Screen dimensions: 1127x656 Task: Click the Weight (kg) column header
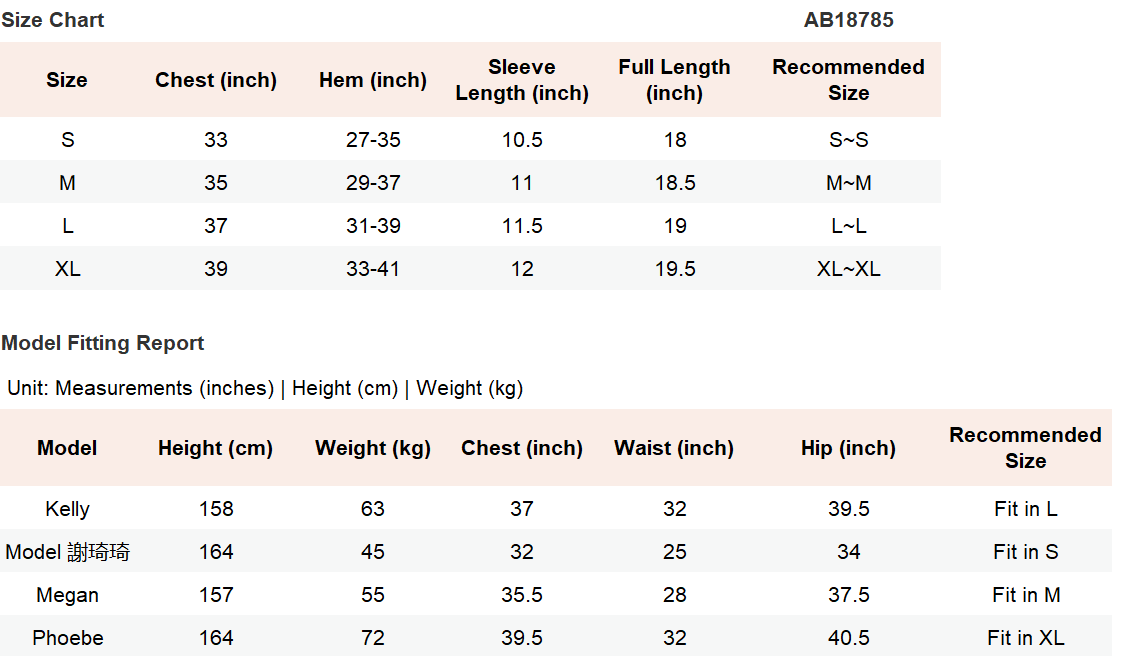[373, 448]
